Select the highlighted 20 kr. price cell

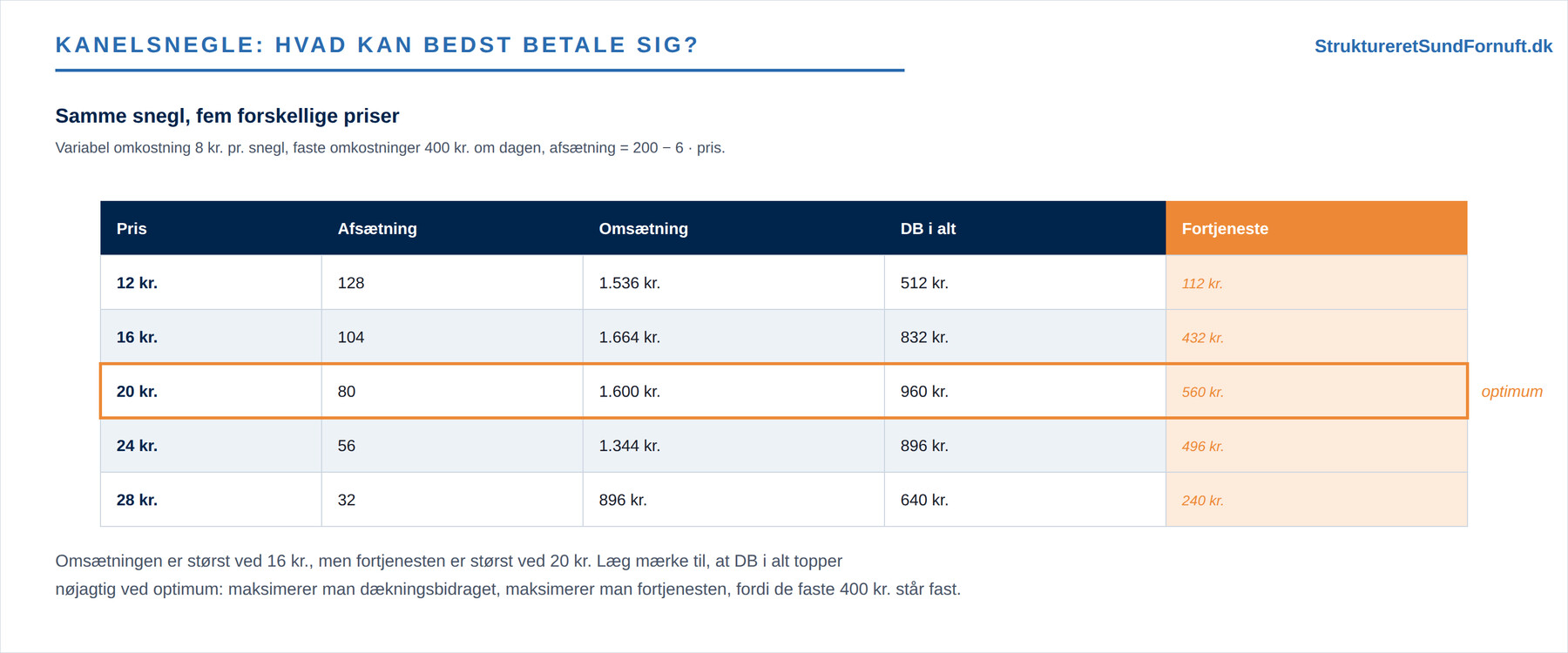tap(211, 391)
